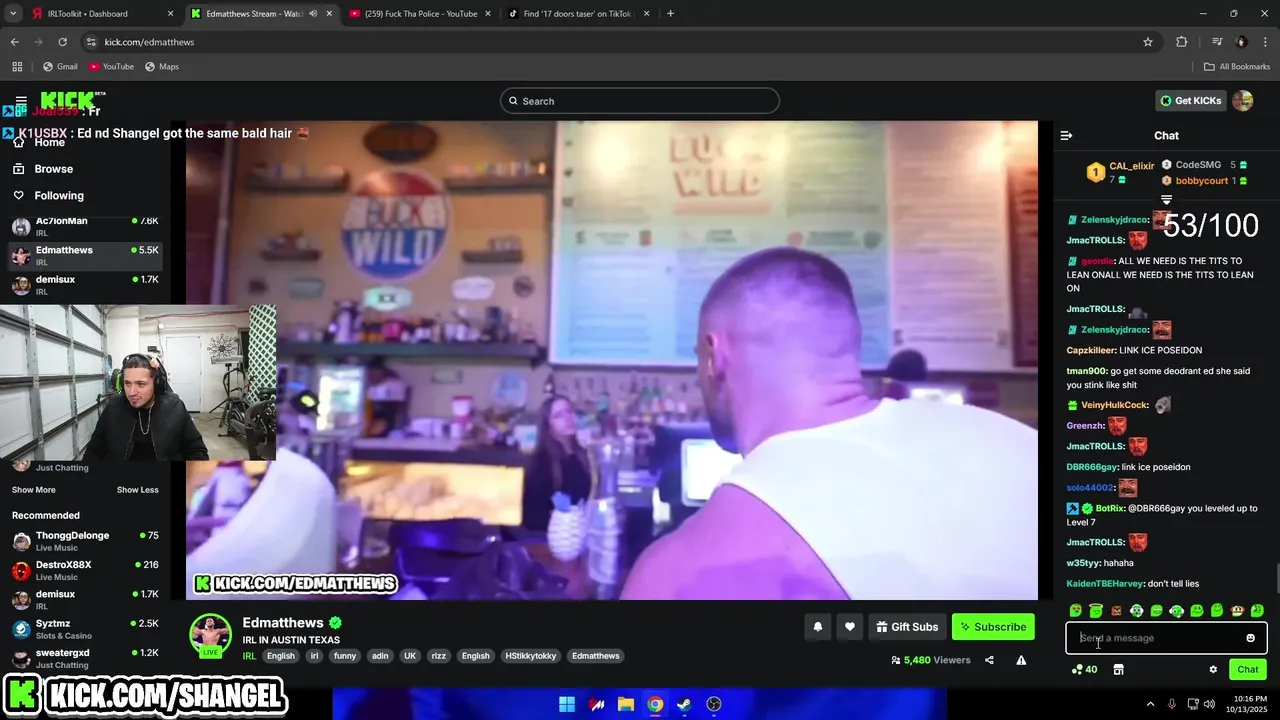Open a new browser tab
Screen dimensions: 1280x720
pyautogui.click(x=670, y=14)
